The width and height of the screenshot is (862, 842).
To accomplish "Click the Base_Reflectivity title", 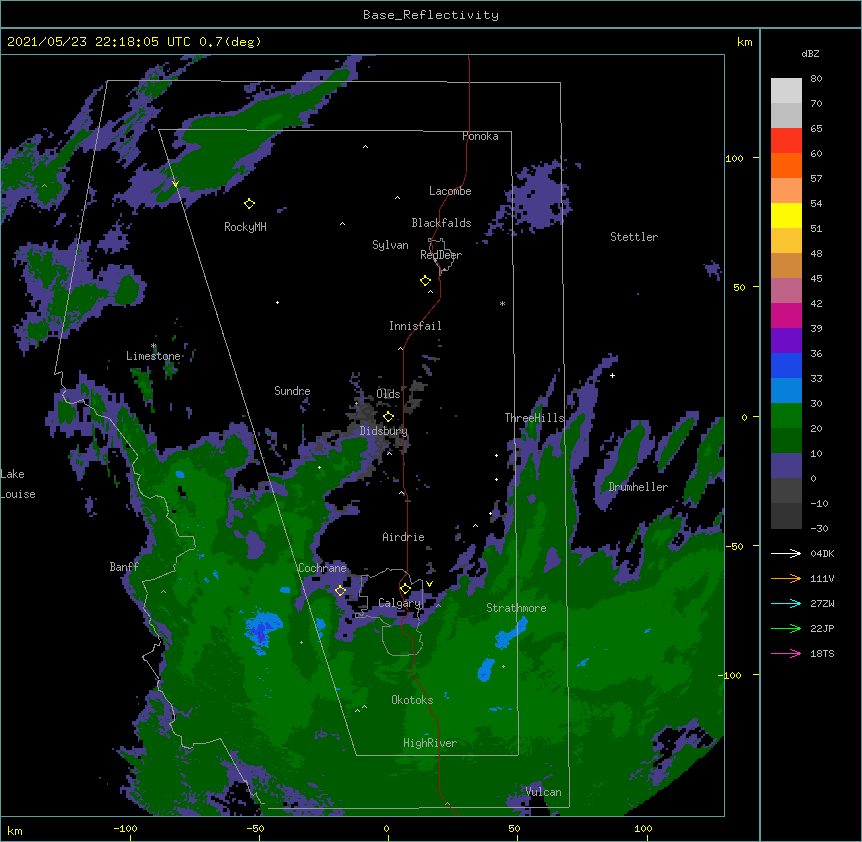I will point(431,15).
